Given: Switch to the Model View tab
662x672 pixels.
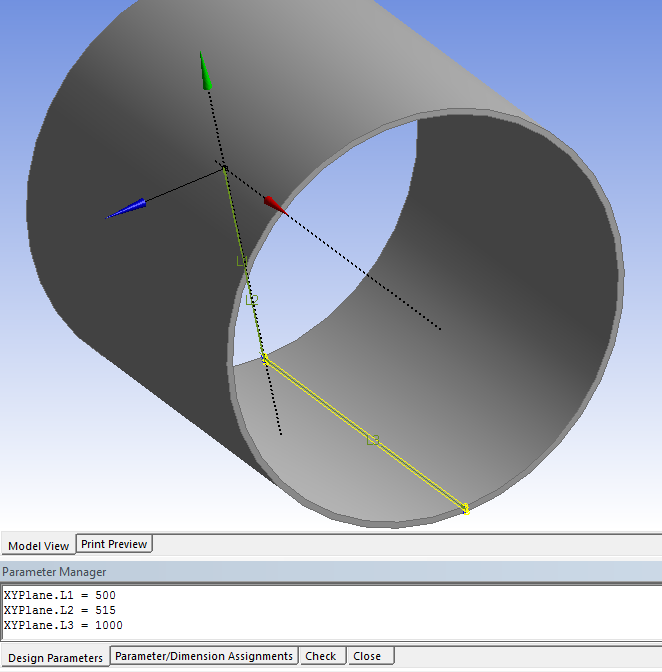Looking at the screenshot, I should (39, 546).
